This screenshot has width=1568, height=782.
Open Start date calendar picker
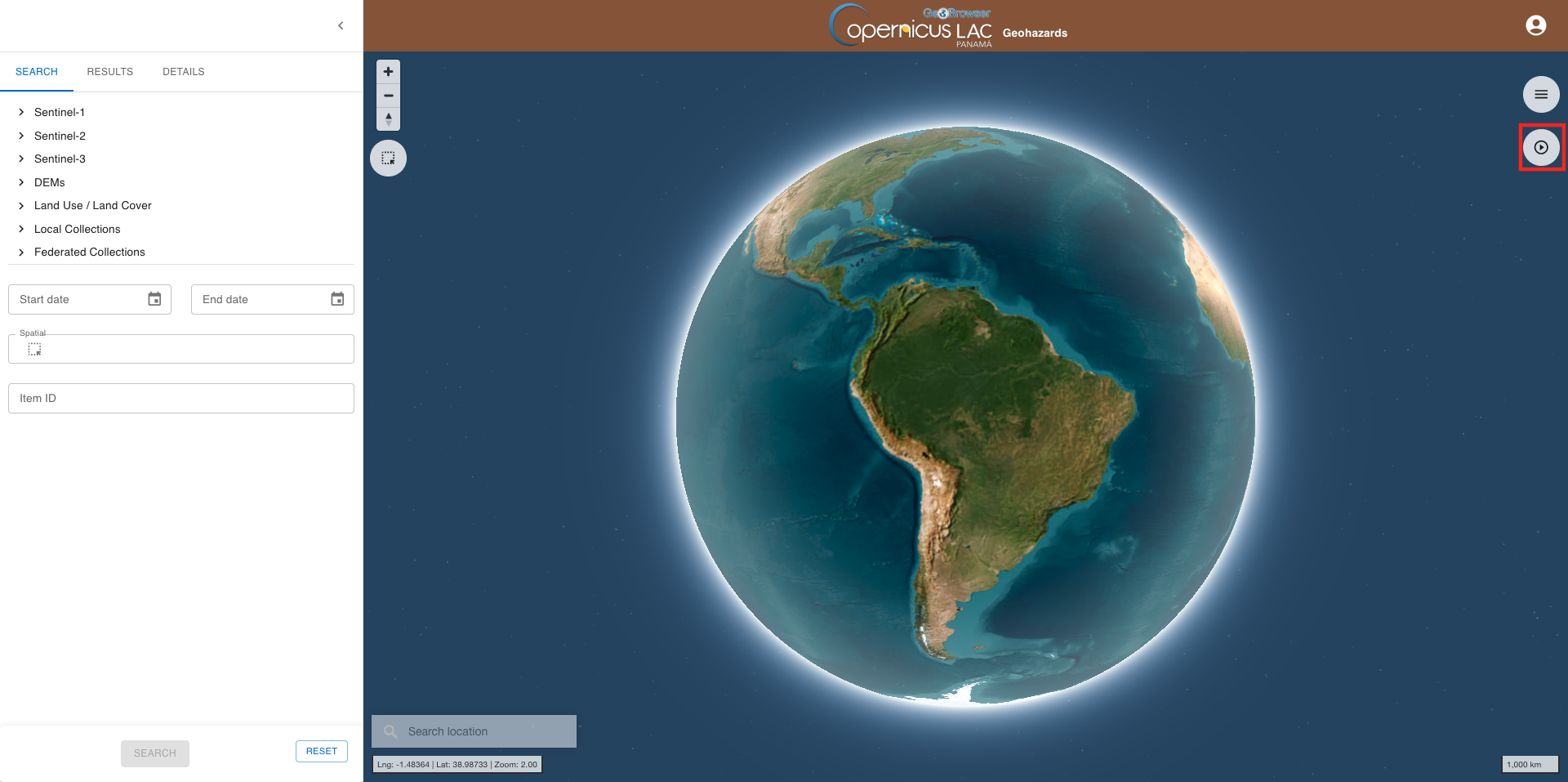pos(154,300)
